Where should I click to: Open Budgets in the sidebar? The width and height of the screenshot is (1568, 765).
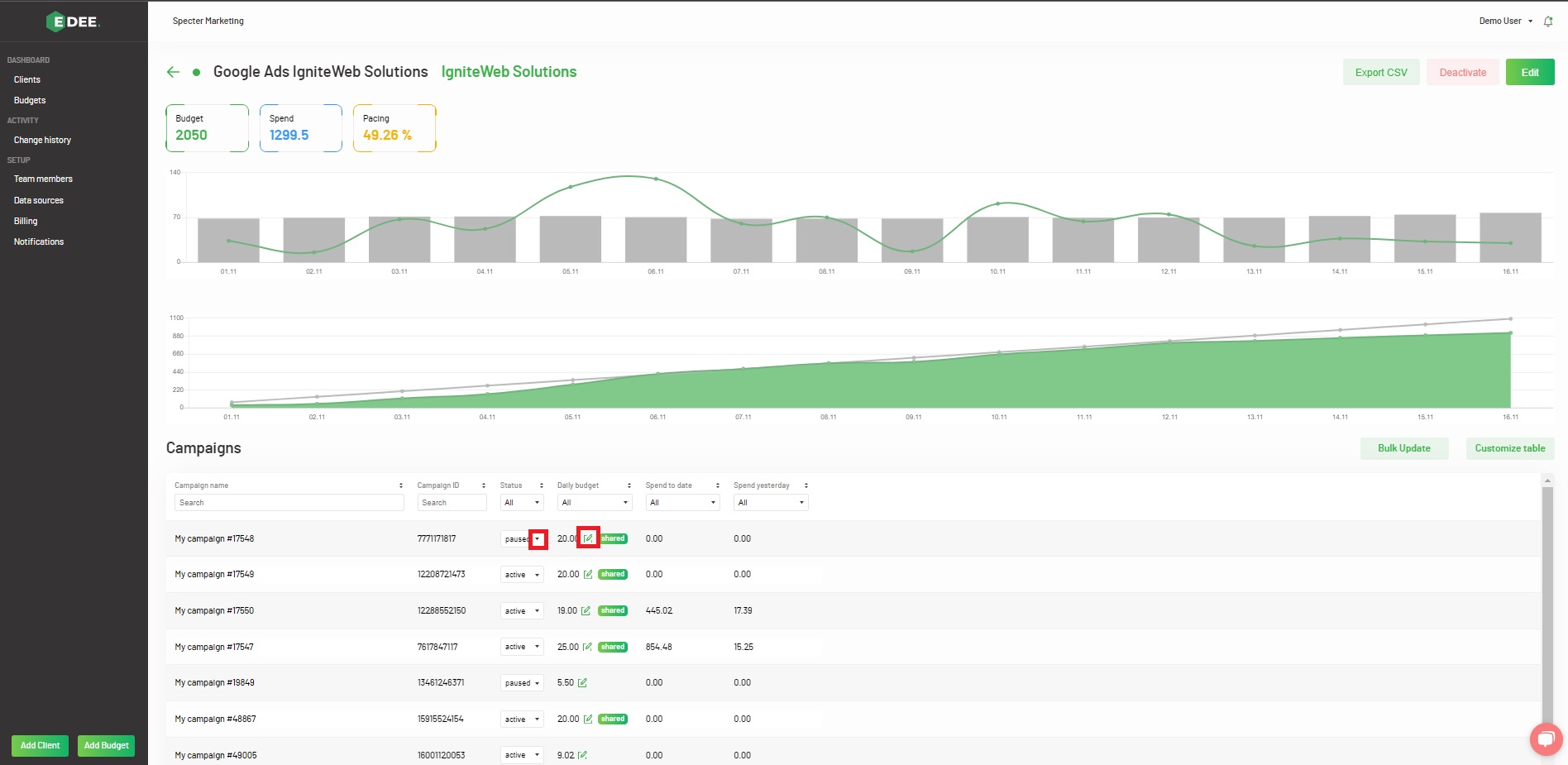click(30, 101)
